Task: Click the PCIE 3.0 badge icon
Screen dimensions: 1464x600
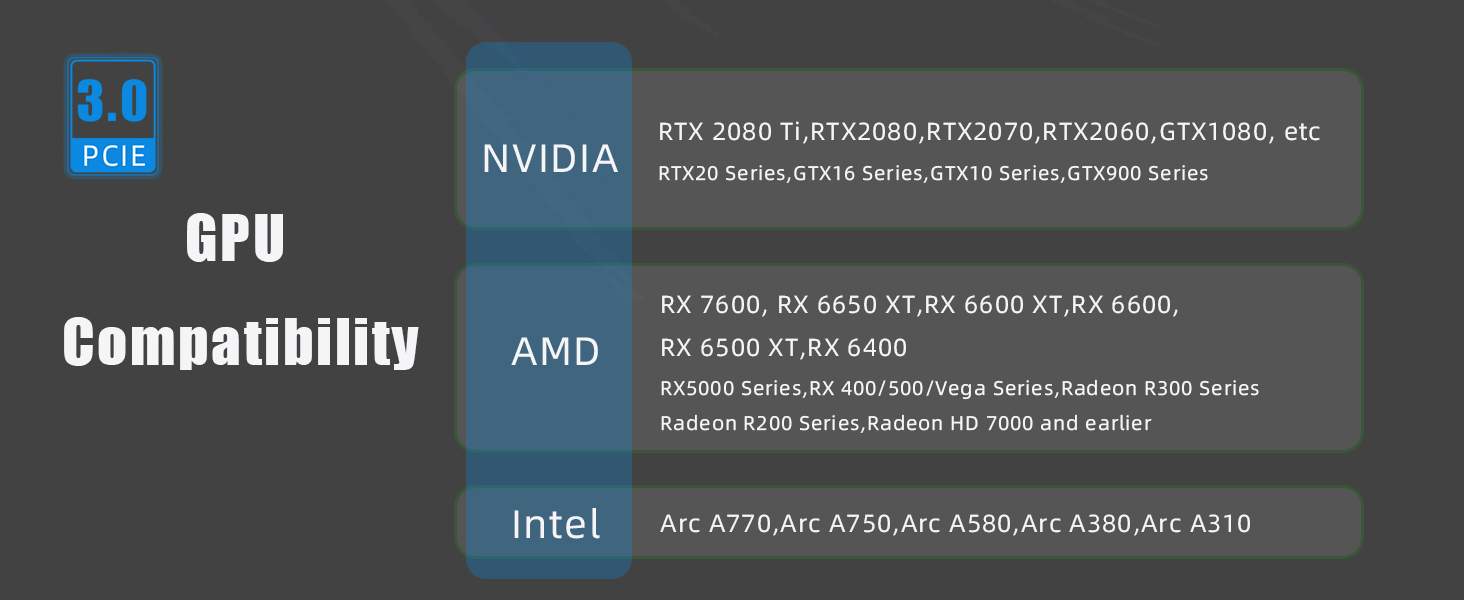Action: pyautogui.click(x=113, y=115)
